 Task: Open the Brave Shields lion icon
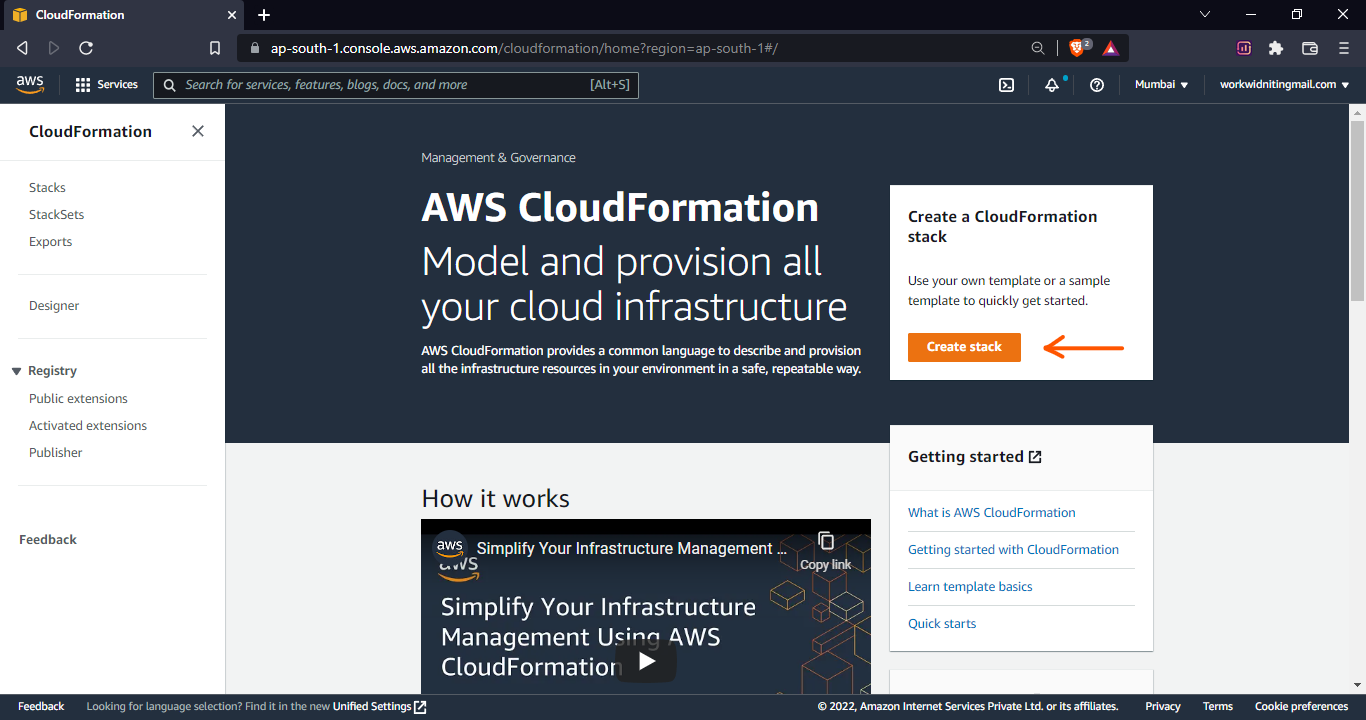(x=1079, y=47)
